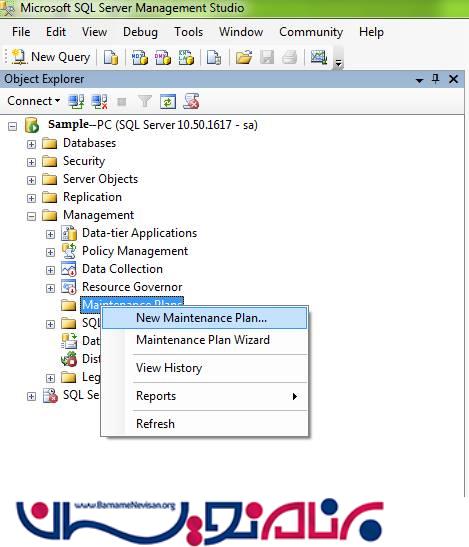Click the Analysis Services XMLA Query icon
Viewport: 469px width, 547px height.
(x=186, y=57)
